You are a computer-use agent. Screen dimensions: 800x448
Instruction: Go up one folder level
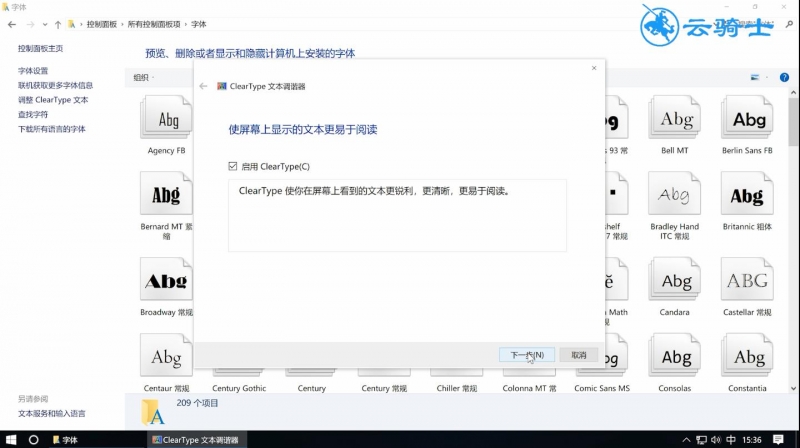(x=58, y=24)
